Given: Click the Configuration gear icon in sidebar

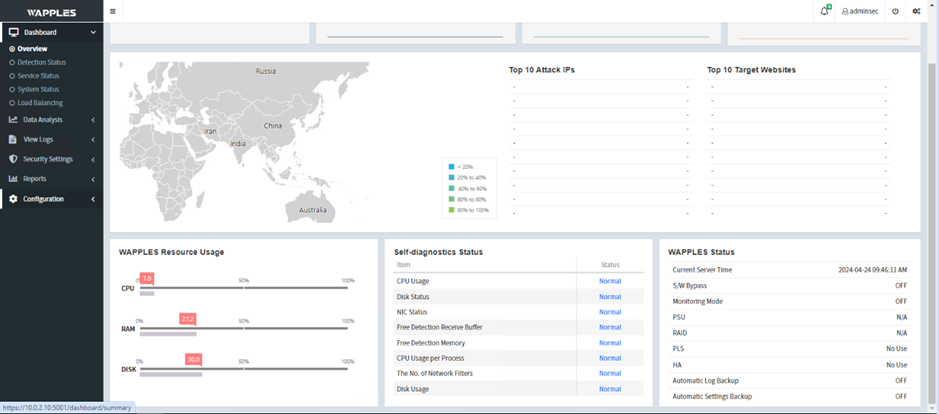Looking at the screenshot, I should click(13, 199).
